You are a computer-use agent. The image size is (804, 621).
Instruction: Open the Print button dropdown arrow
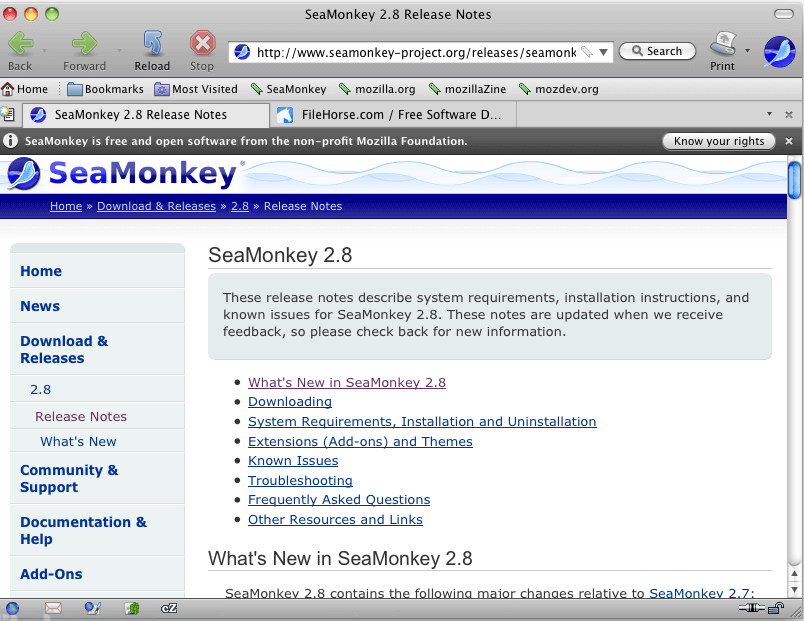747,51
